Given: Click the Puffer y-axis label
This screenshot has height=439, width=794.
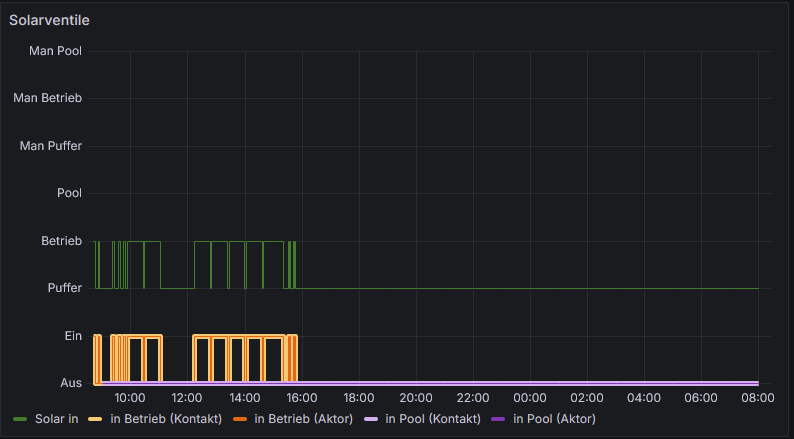Looking at the screenshot, I should (x=65, y=288).
